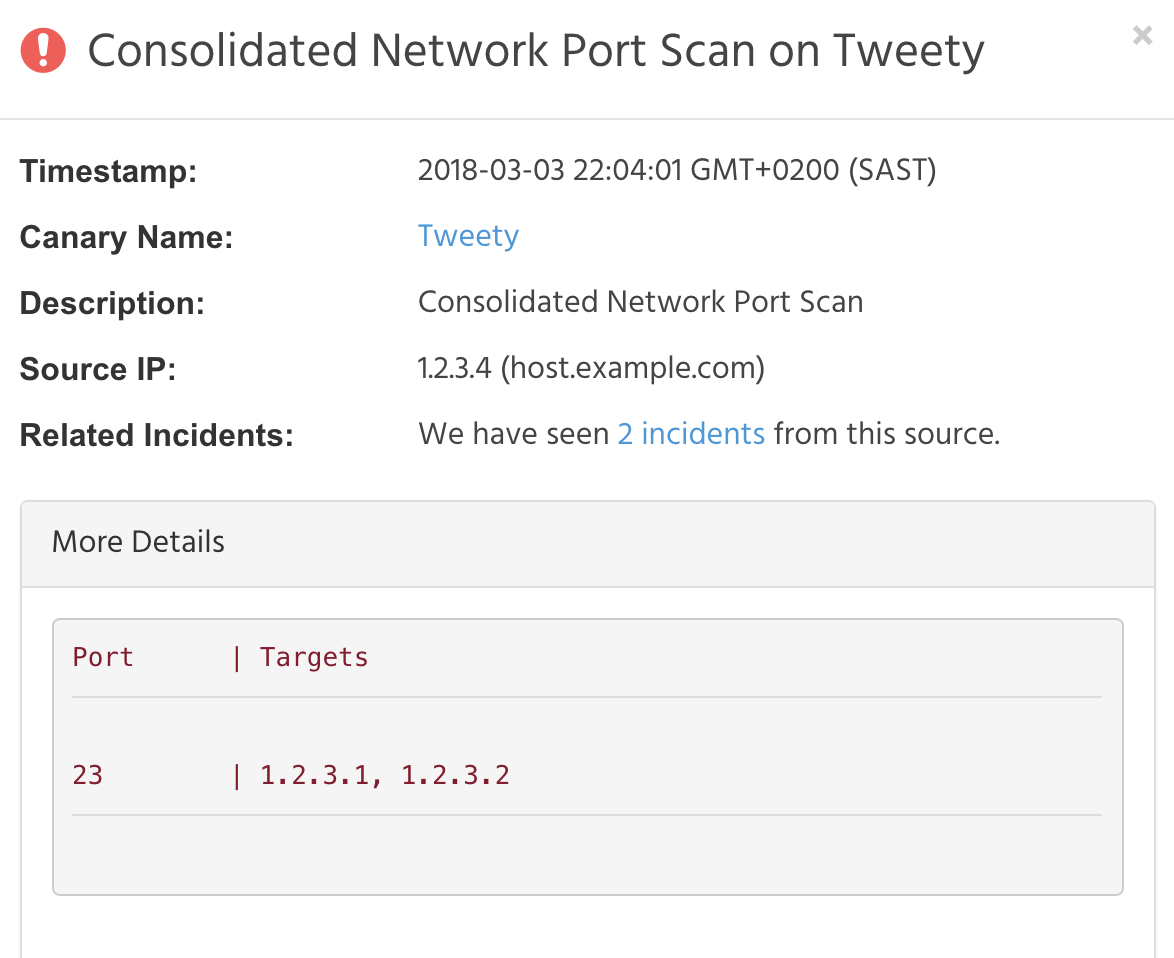This screenshot has width=1174, height=958.
Task: Click the Description field label
Action: (x=112, y=303)
